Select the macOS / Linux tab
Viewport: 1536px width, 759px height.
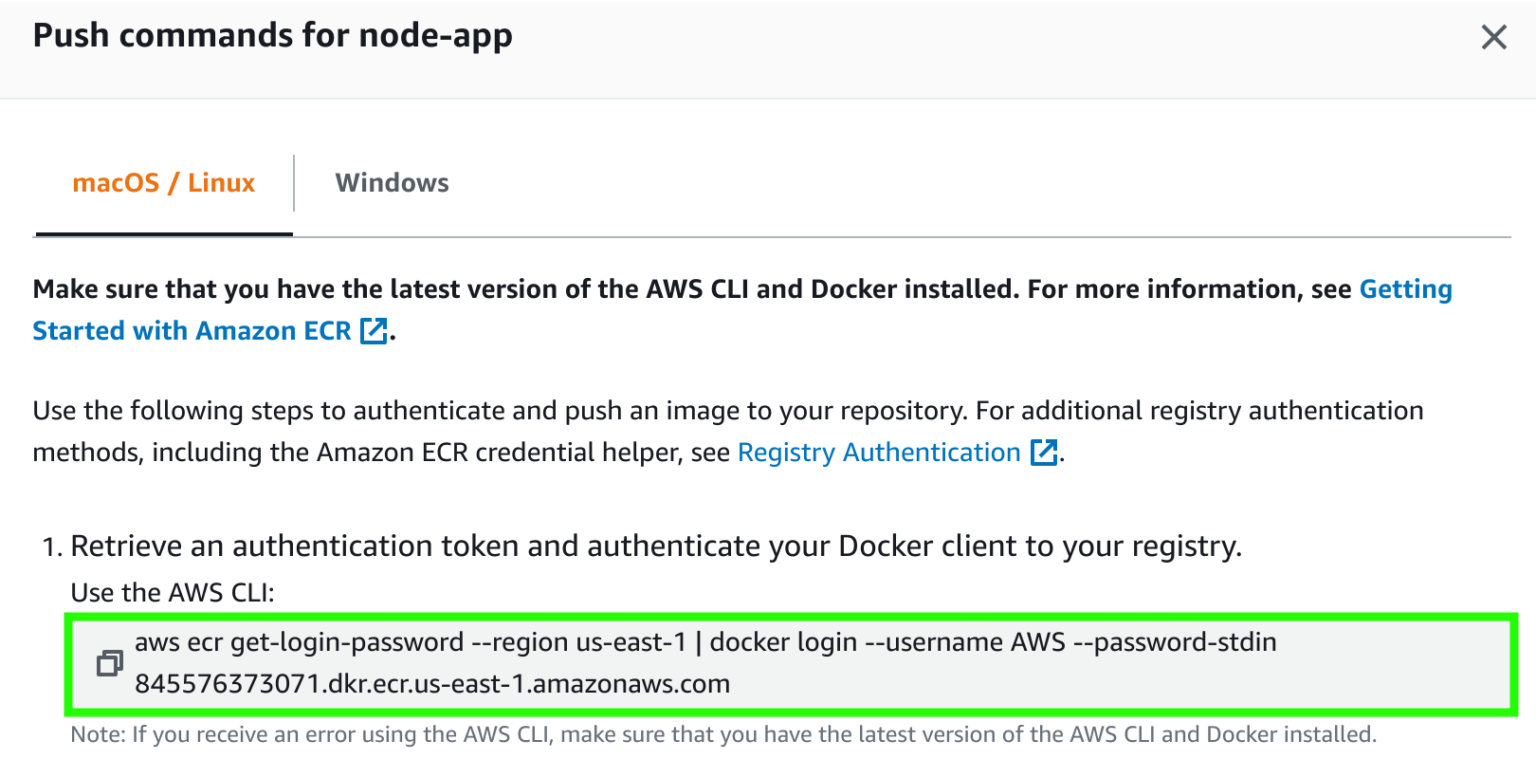(x=163, y=182)
